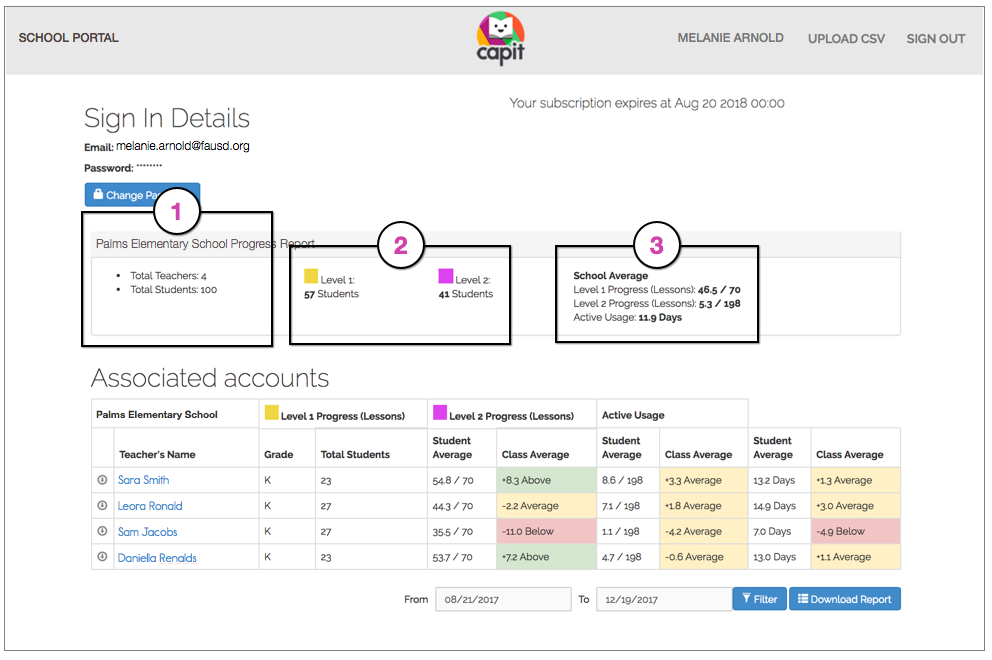The image size is (992, 660).
Task: Click the download icon on Sam Jacobs' row
Action: (x=103, y=531)
